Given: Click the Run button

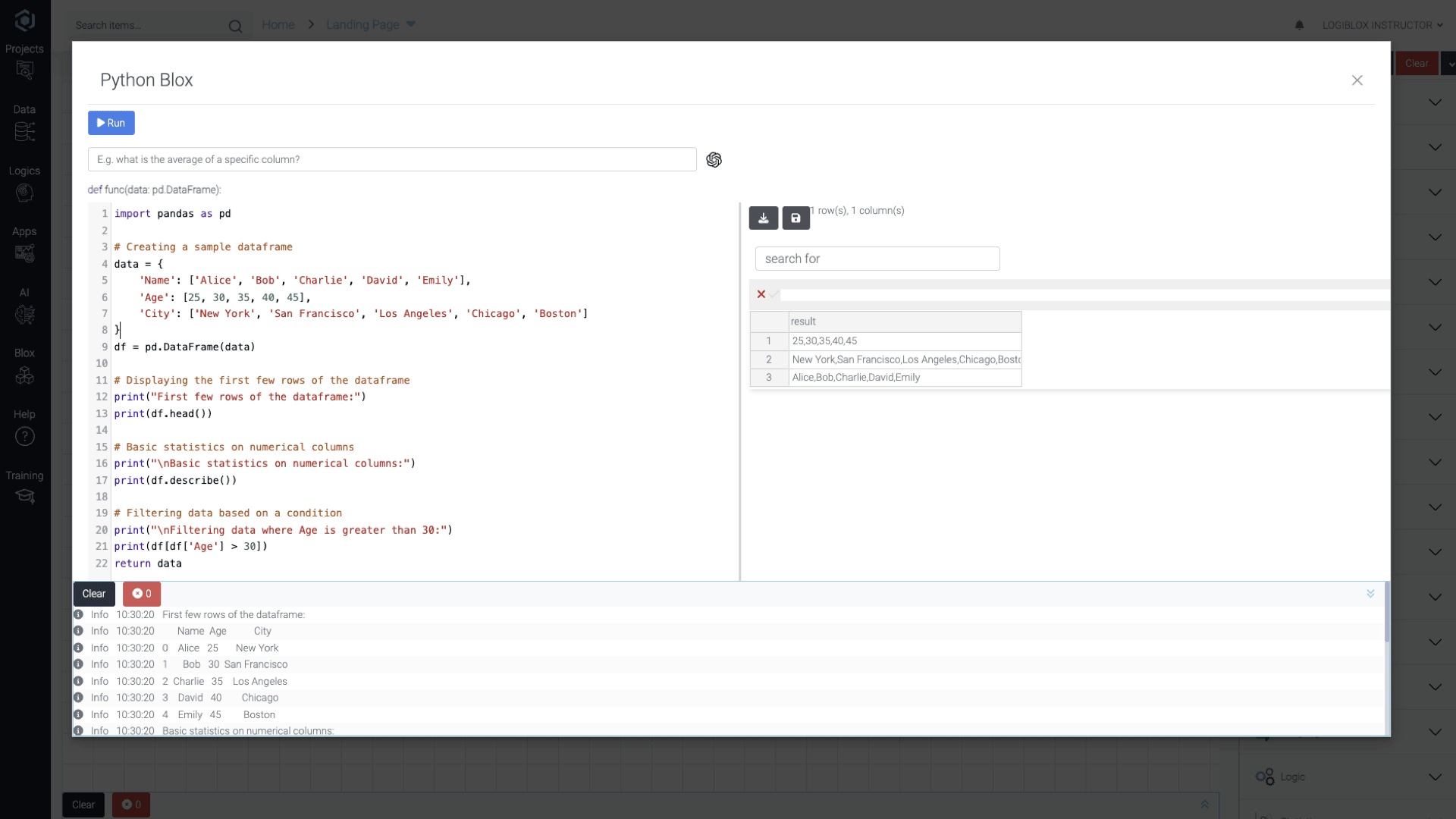Looking at the screenshot, I should pos(111,123).
